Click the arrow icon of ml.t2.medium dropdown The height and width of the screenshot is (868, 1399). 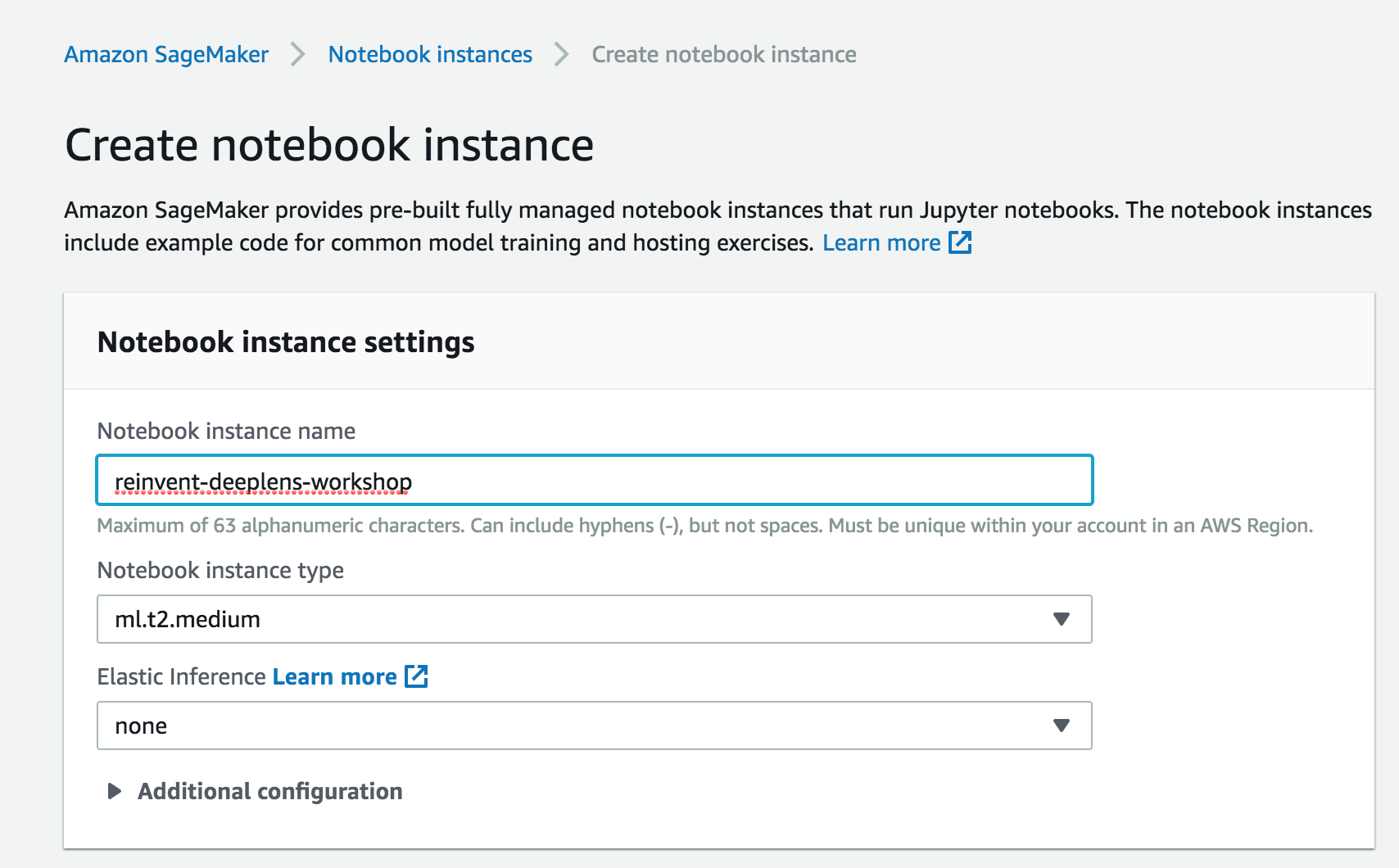pyautogui.click(x=1062, y=619)
